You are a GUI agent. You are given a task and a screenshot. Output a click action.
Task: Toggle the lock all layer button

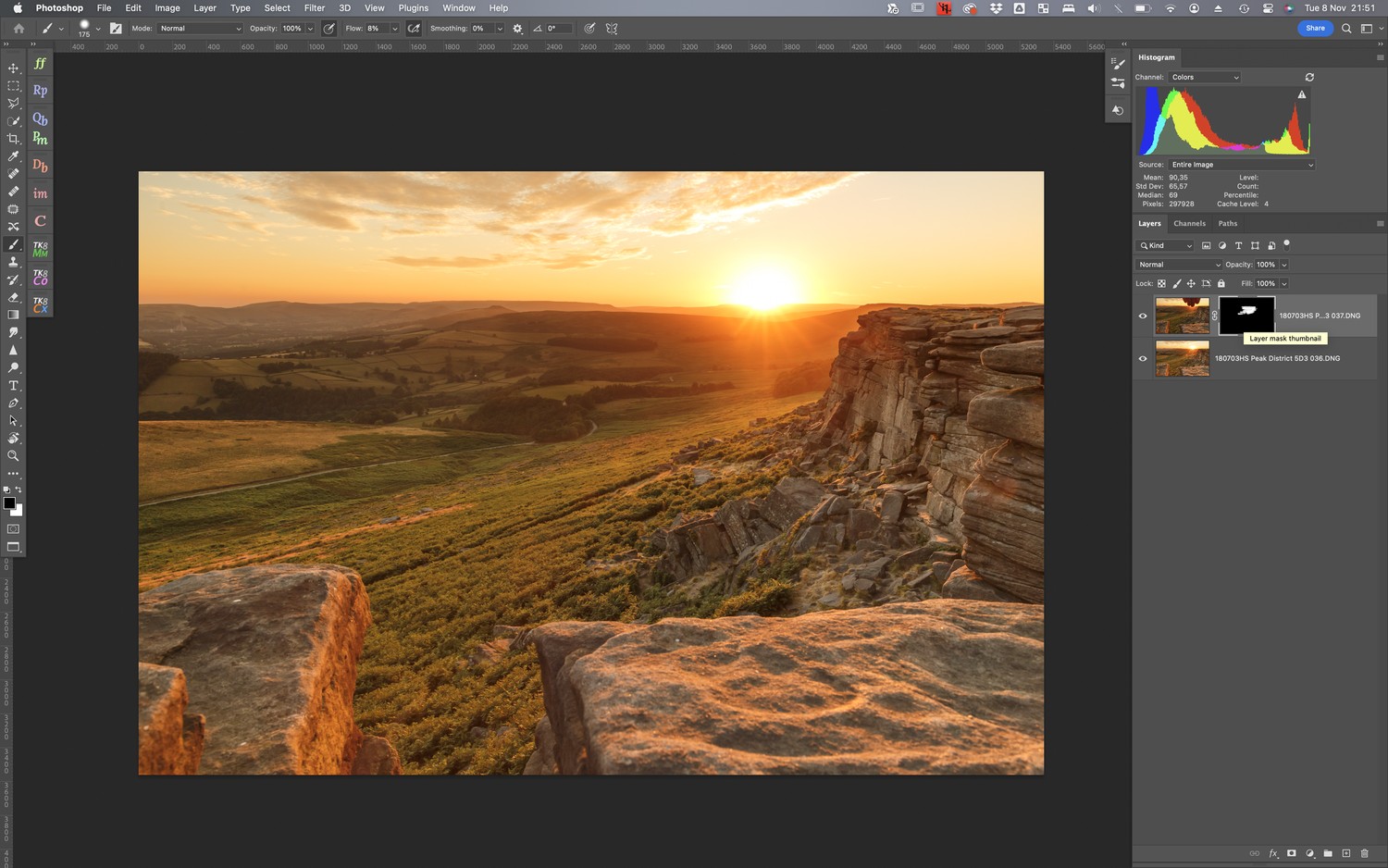(1221, 284)
